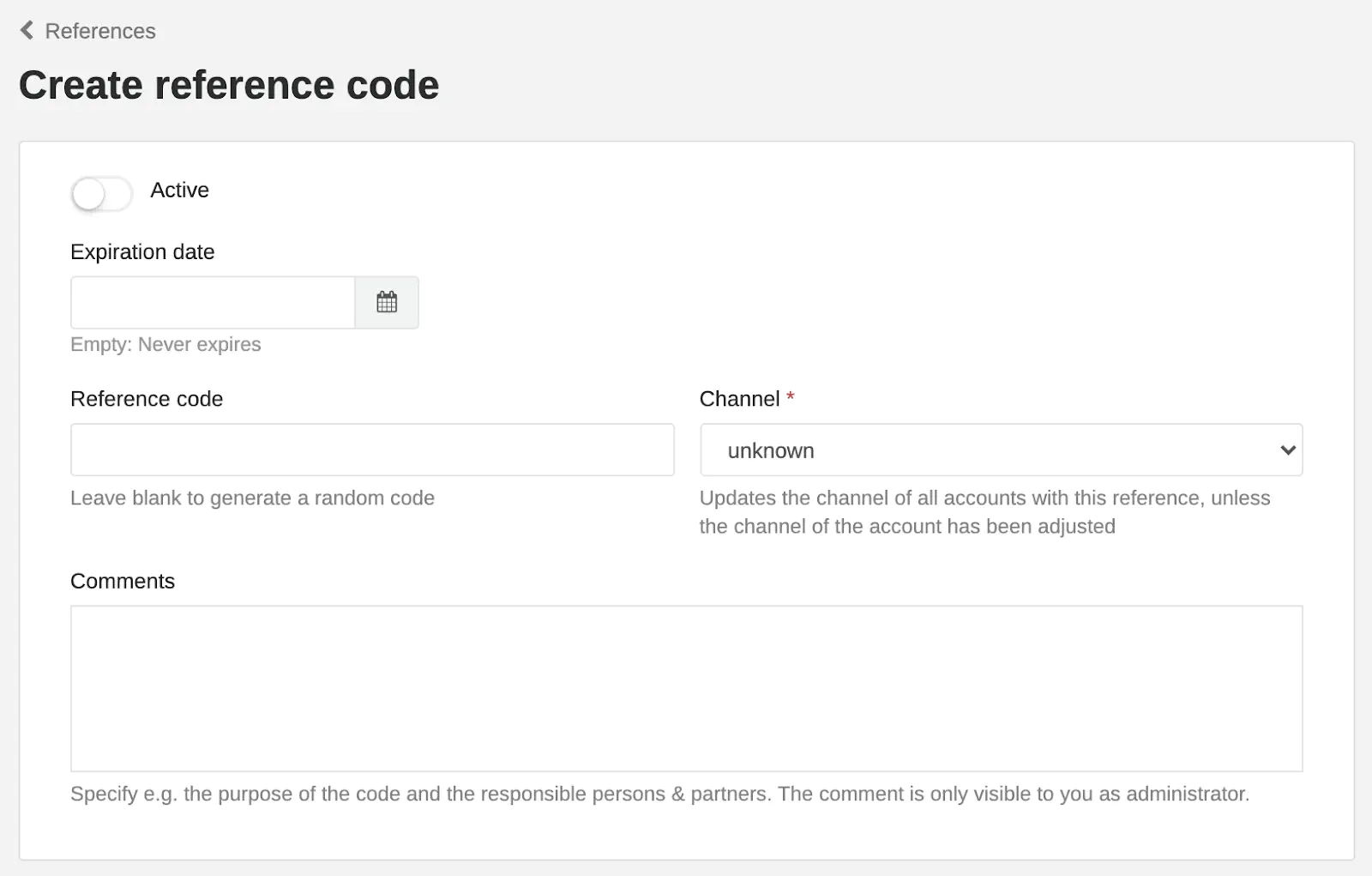Click the 'Leave blank to generate' hint
The image size is (1372, 876).
[252, 498]
